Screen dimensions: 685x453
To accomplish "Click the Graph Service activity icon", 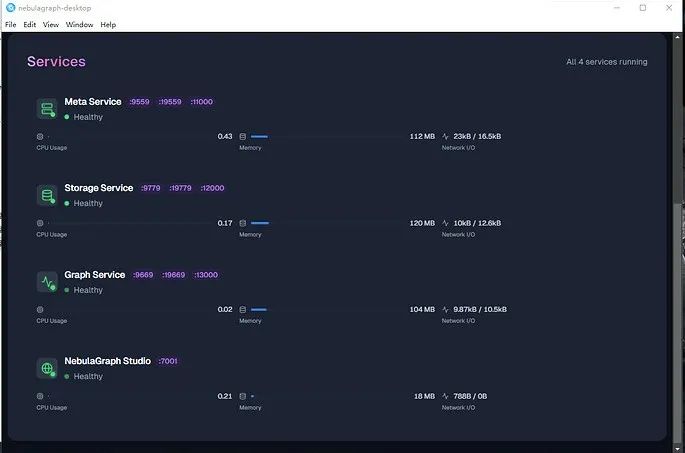I will click(x=47, y=282).
